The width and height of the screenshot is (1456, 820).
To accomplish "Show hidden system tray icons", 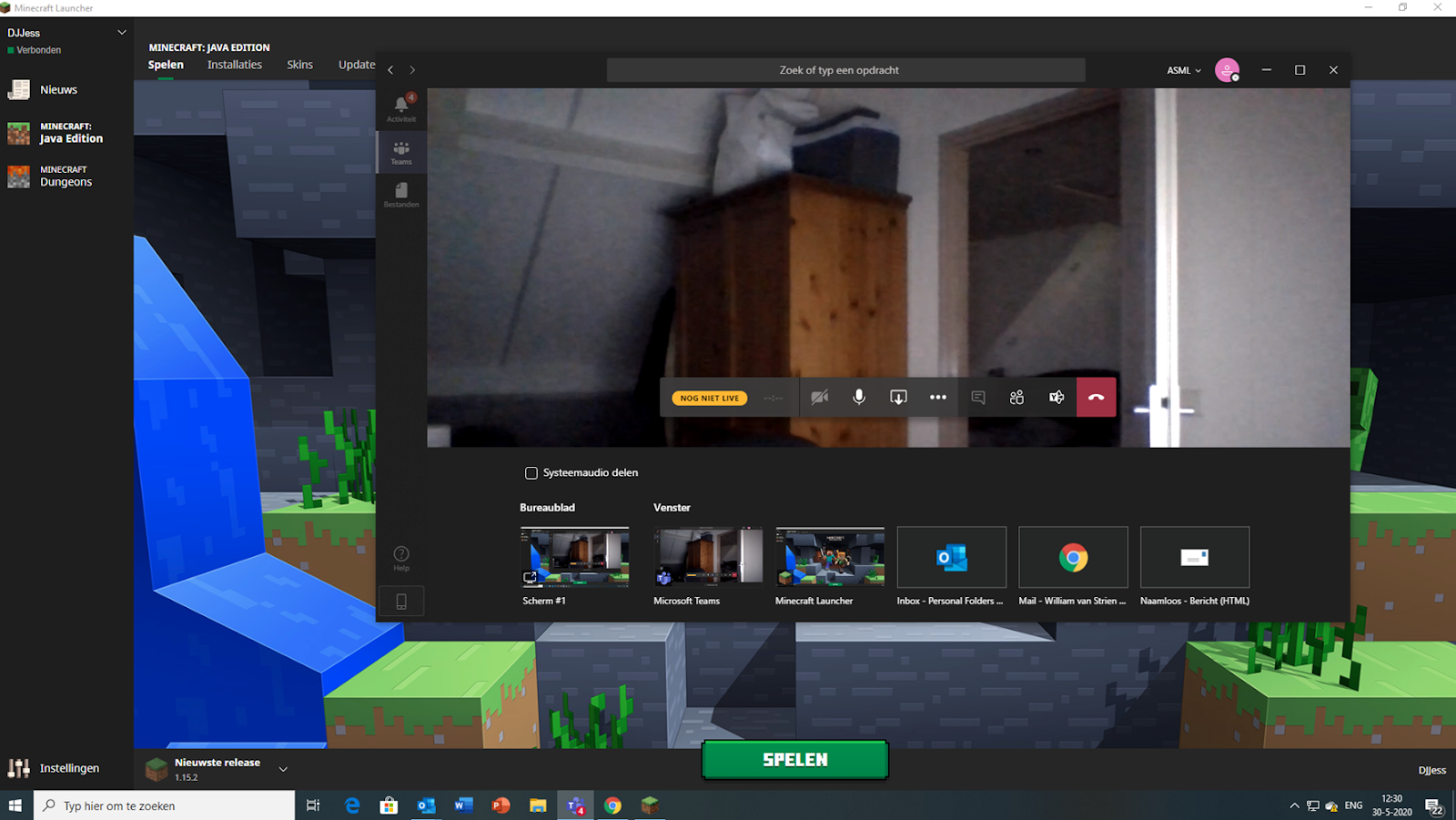I will [x=1294, y=805].
